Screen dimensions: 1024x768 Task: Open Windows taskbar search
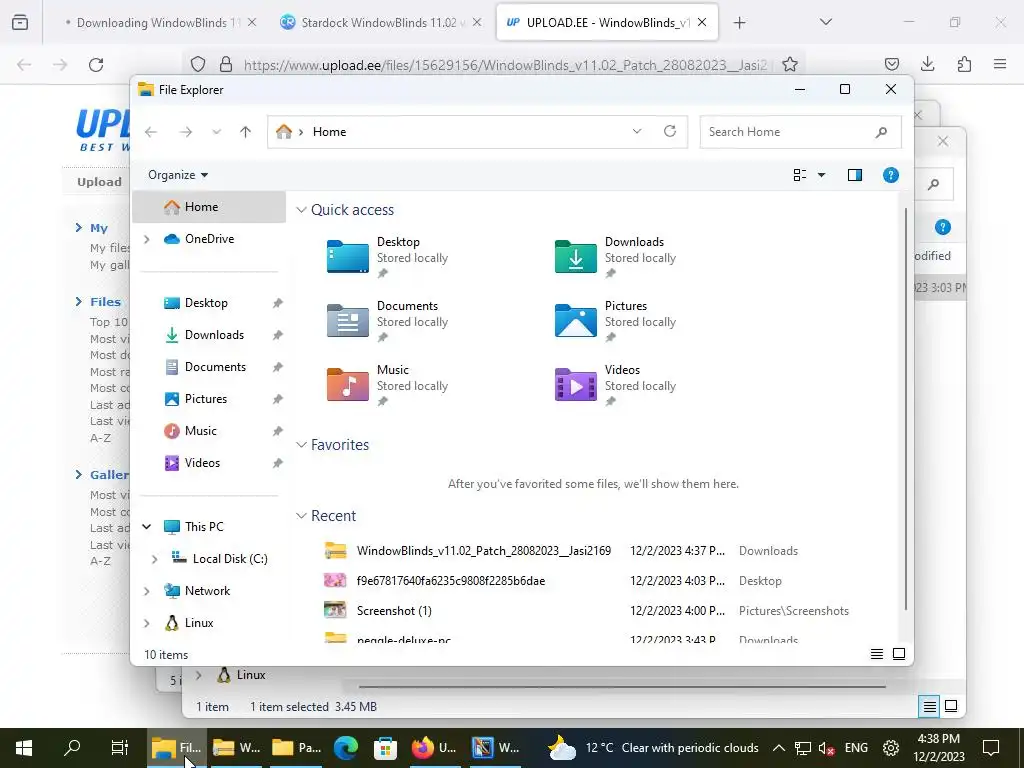(72, 748)
